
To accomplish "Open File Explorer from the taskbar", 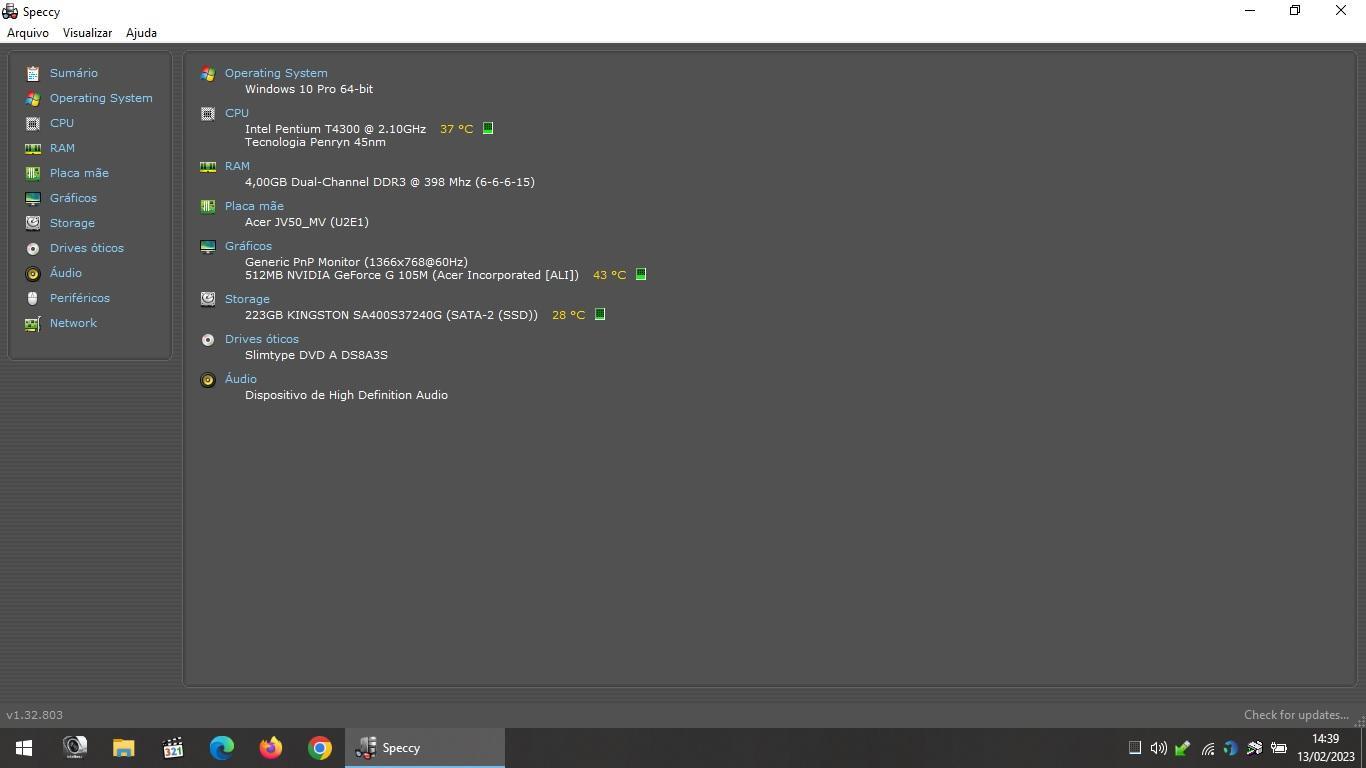I will pos(123,748).
